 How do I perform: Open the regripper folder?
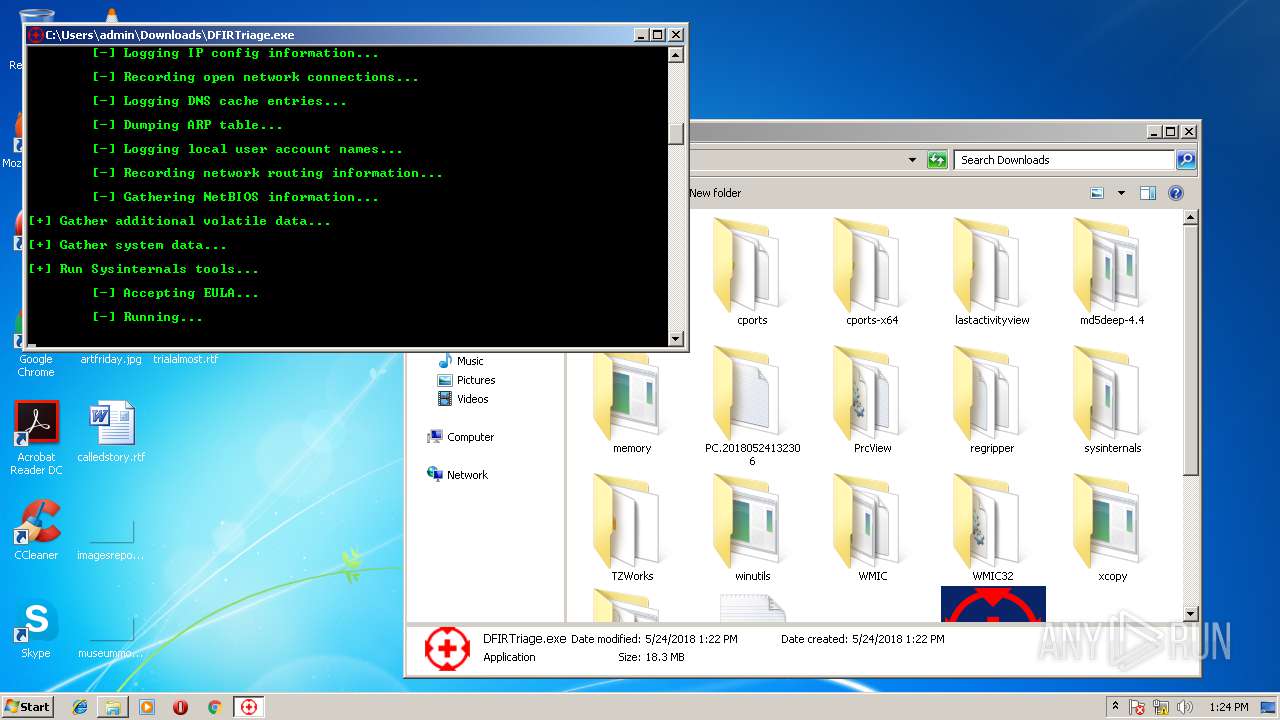pos(992,400)
